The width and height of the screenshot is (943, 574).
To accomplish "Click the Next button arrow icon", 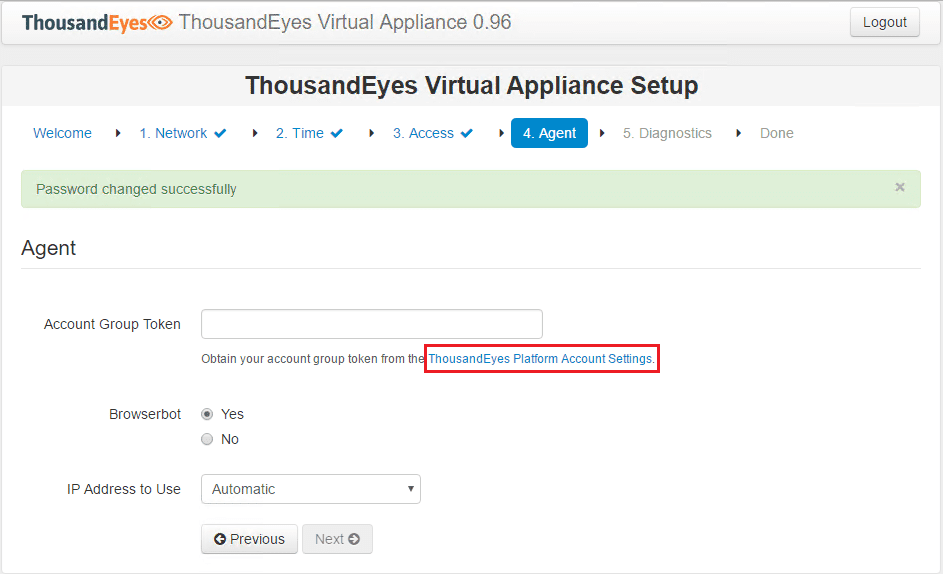I will (x=354, y=539).
